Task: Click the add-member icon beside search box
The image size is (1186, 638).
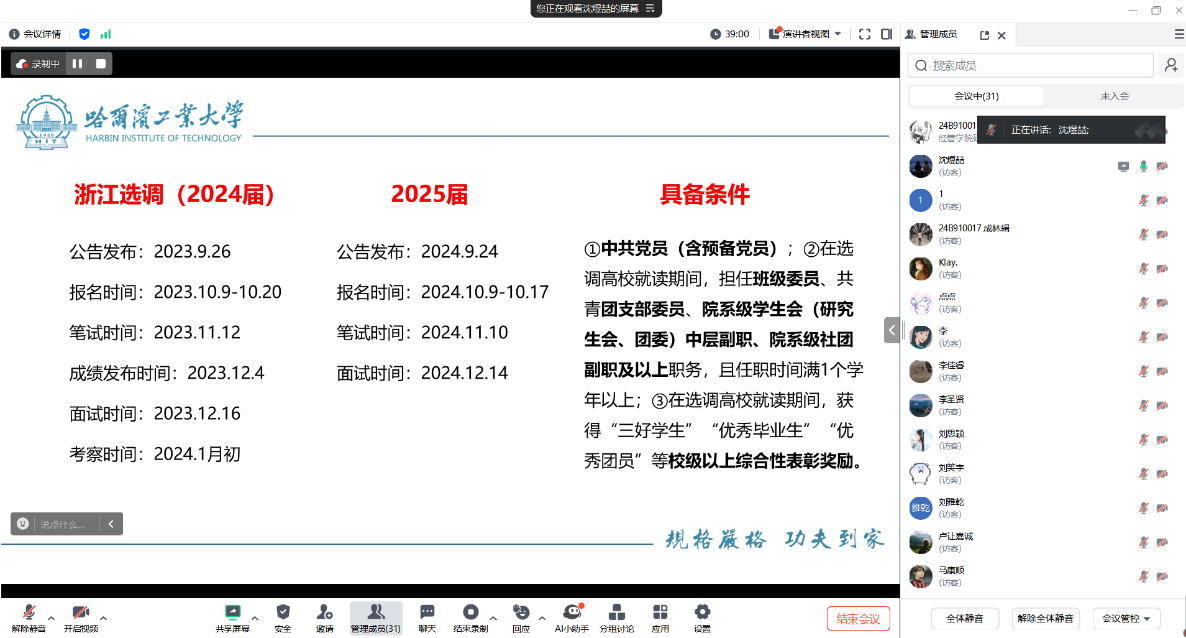Action: pyautogui.click(x=1169, y=65)
